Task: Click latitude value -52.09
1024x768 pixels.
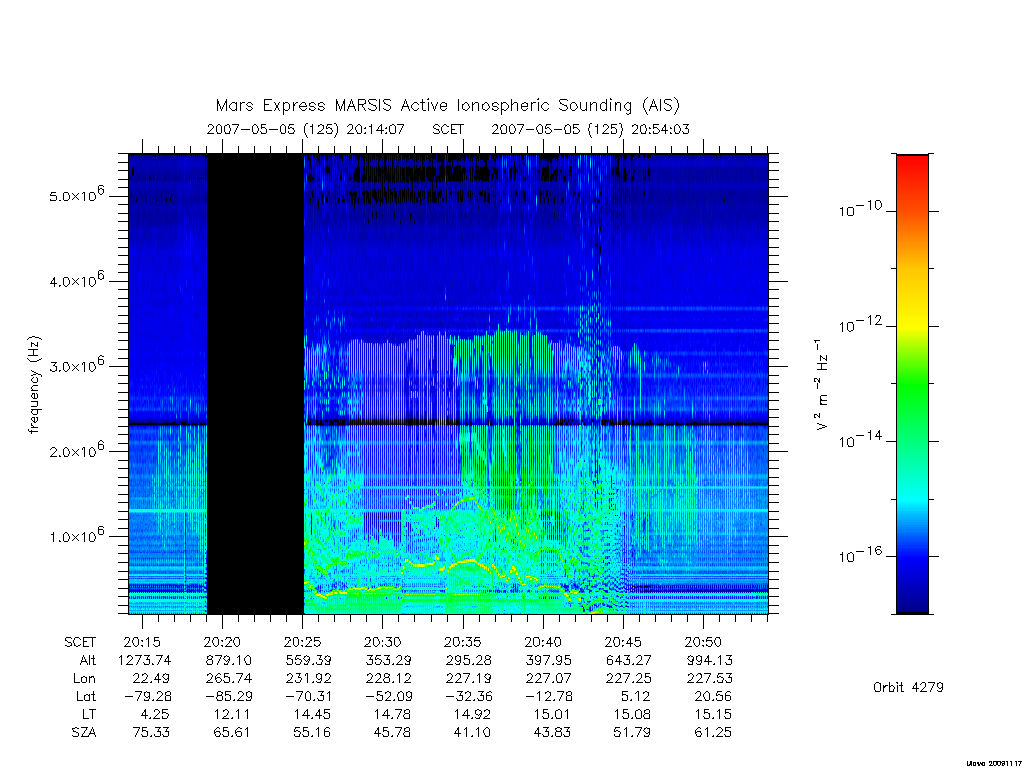Action: [388, 696]
